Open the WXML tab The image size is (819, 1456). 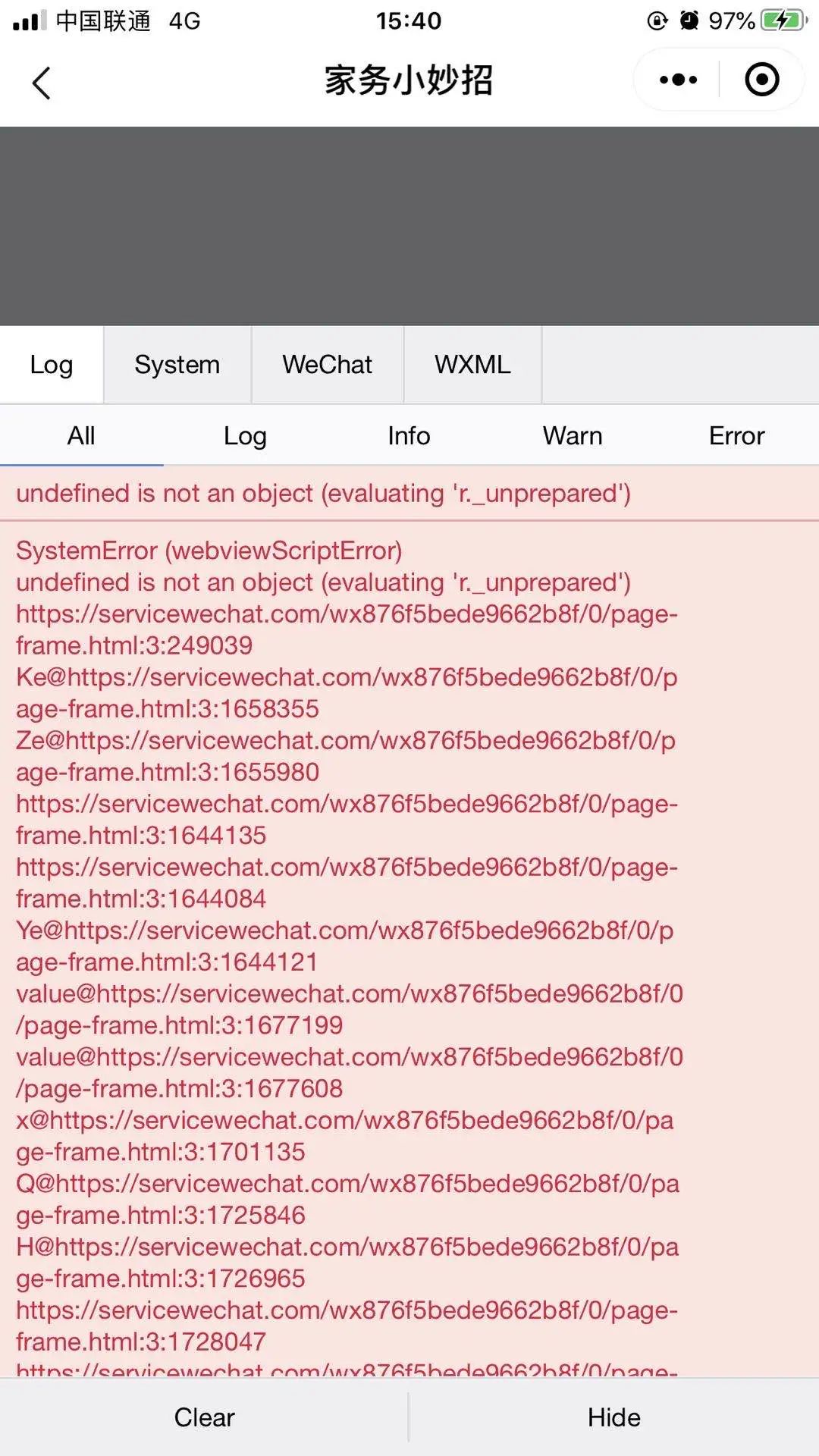pyautogui.click(x=472, y=365)
